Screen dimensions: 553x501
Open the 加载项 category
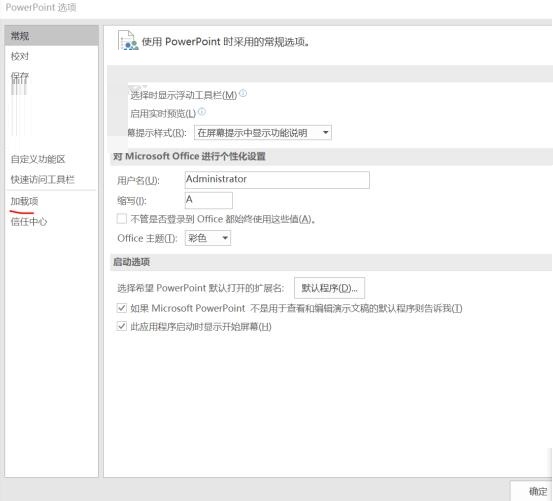24,201
